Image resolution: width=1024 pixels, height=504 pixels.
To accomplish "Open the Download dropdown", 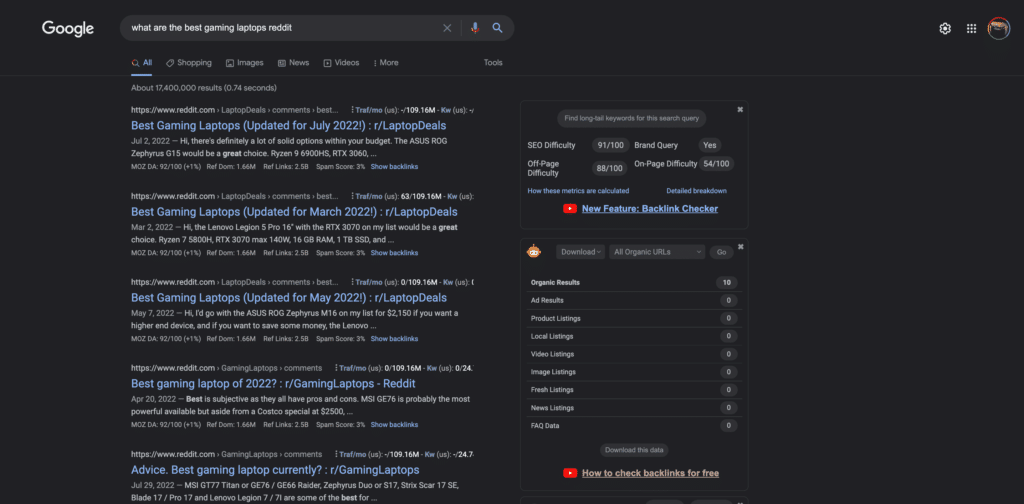I will [581, 252].
